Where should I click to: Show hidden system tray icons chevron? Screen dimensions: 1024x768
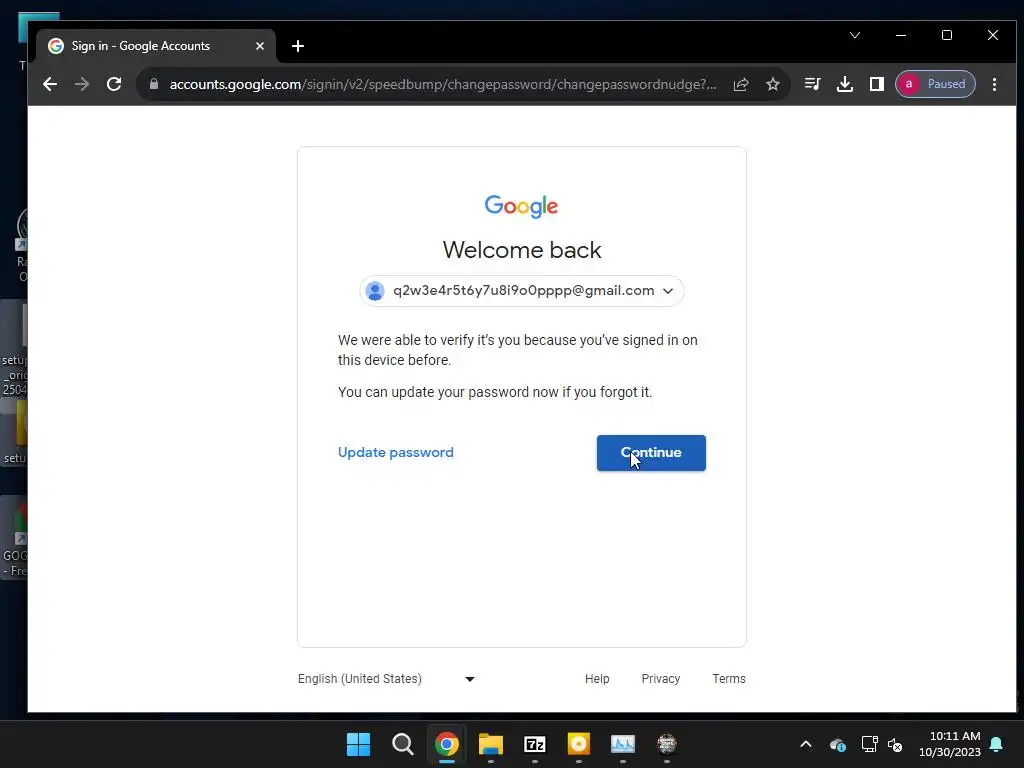(806, 744)
